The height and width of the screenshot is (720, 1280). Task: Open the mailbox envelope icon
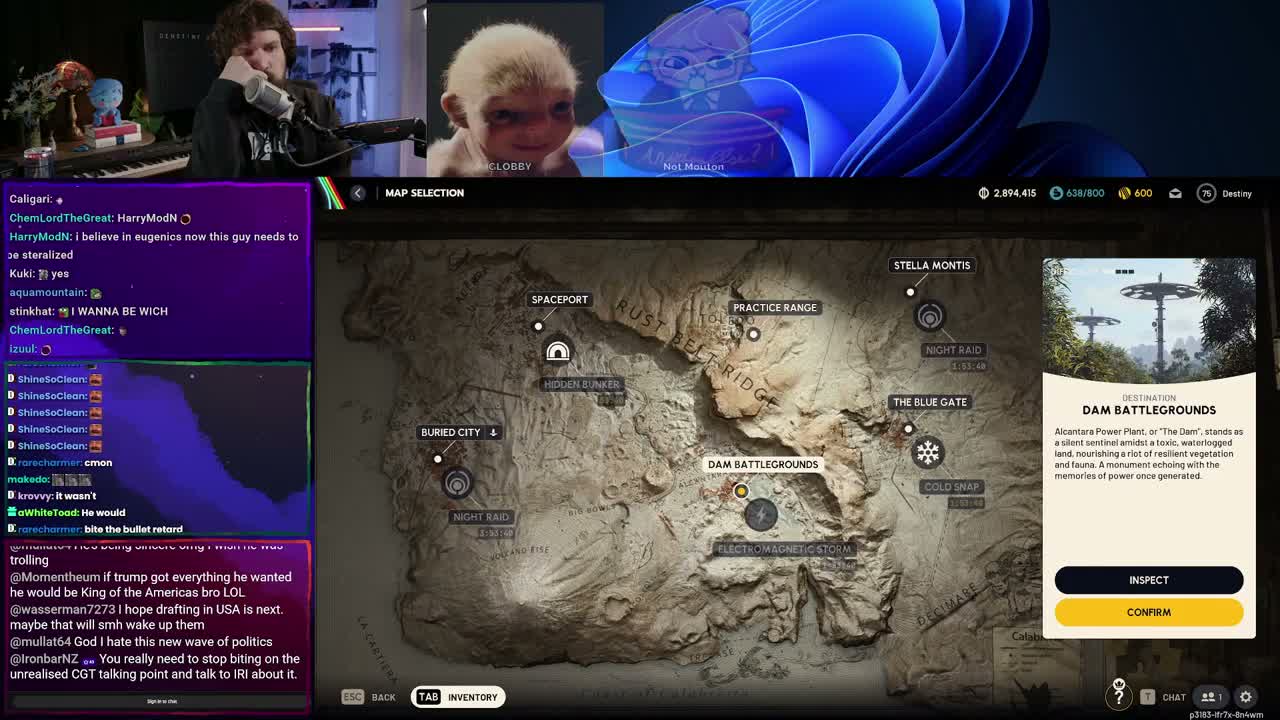pos(1175,193)
